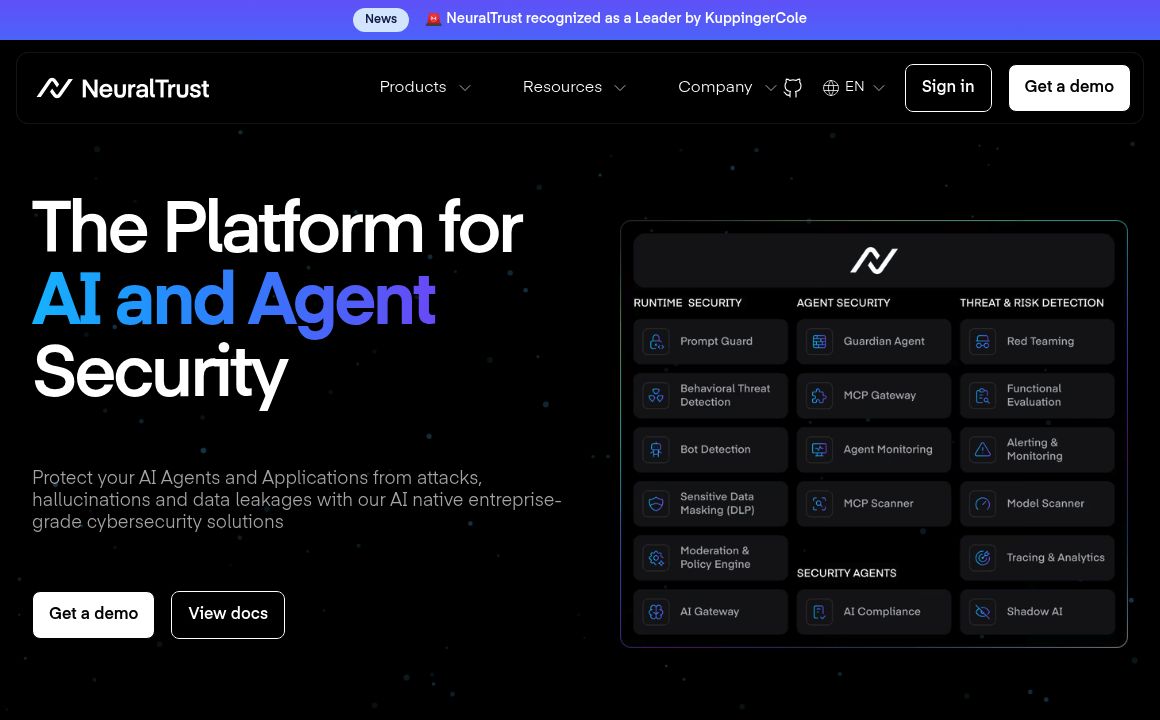Click the Sensitive Data Masking shield icon
The width and height of the screenshot is (1160, 720).
[656, 504]
